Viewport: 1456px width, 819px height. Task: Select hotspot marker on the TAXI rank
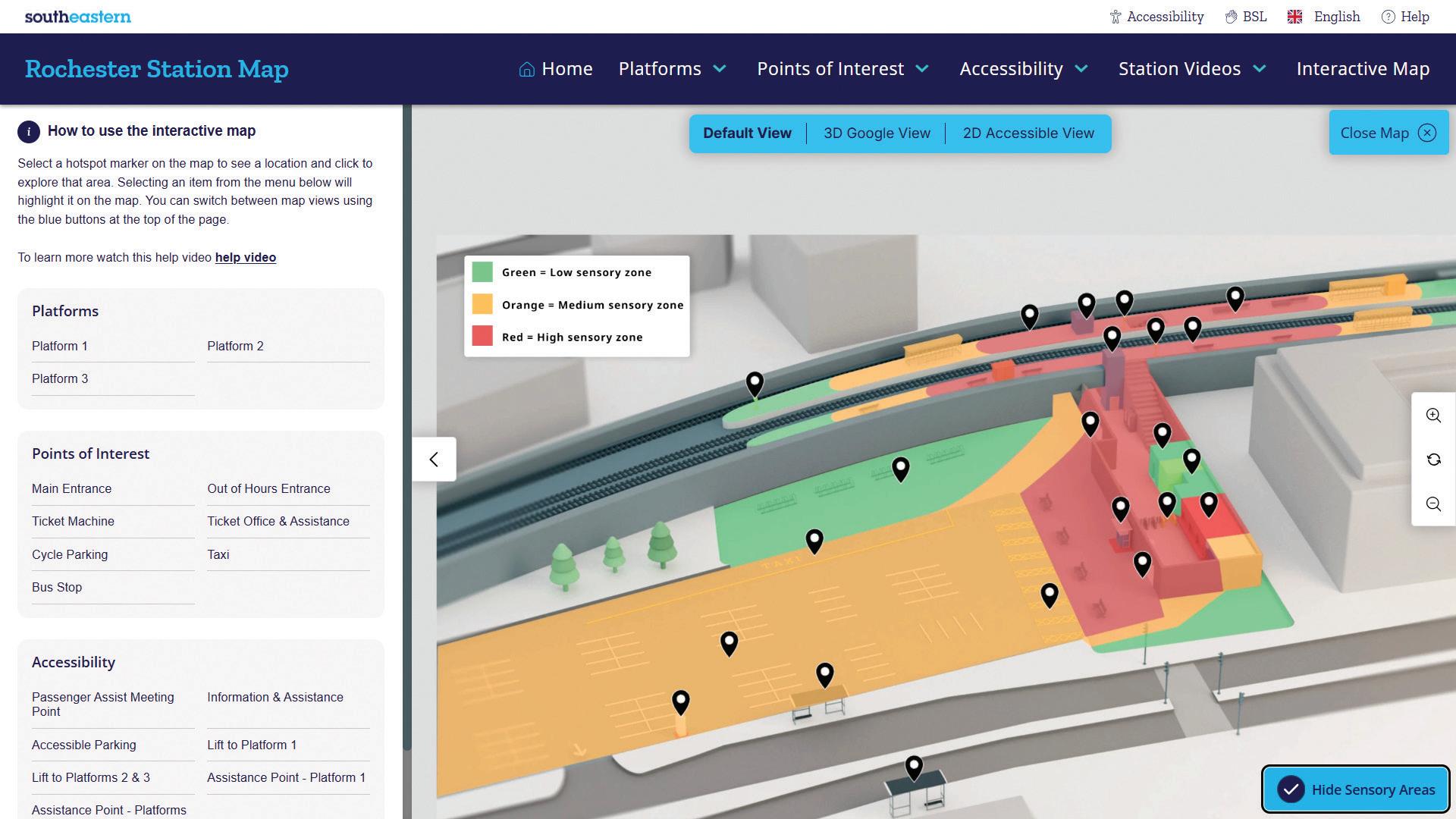814,540
